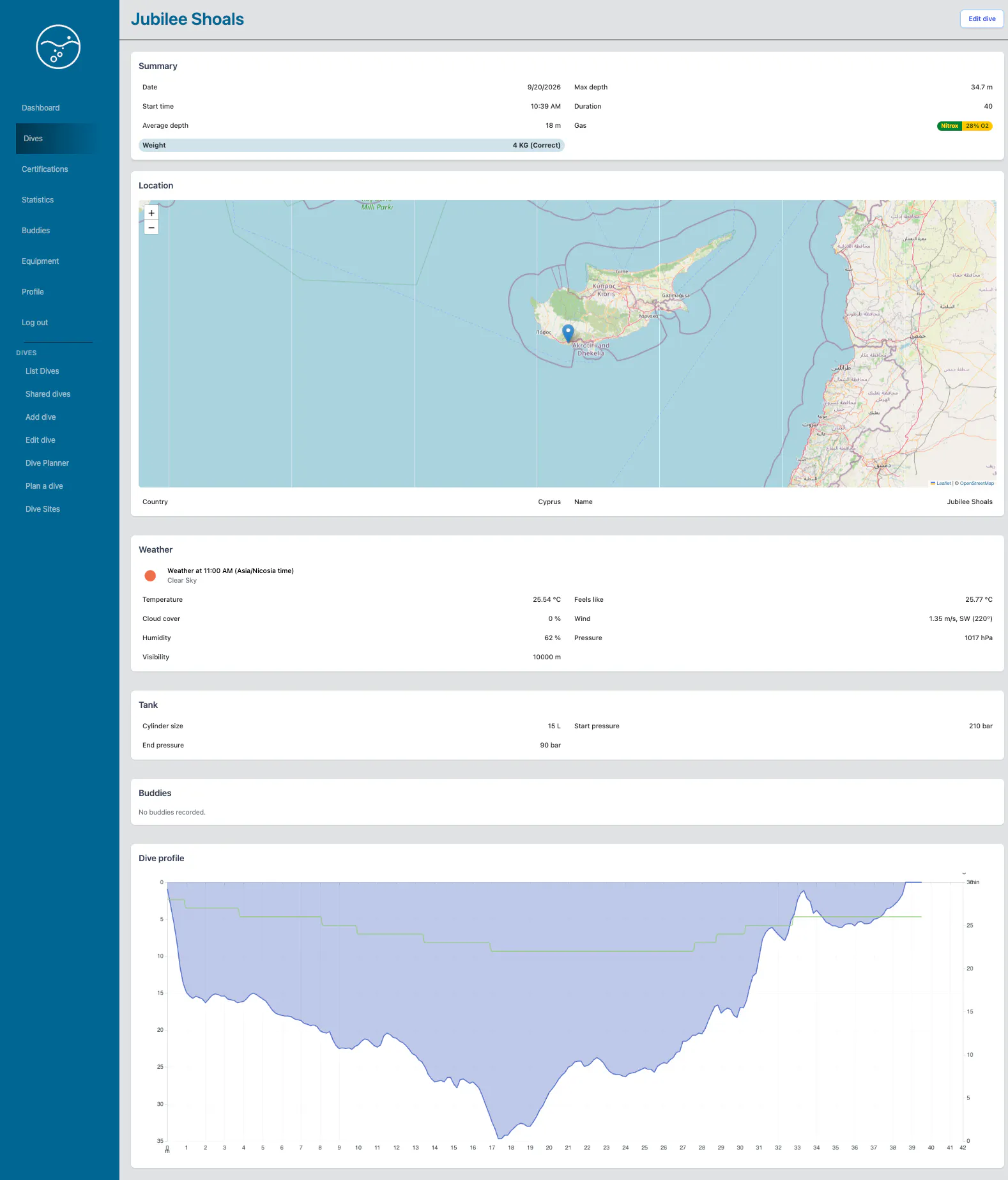Click the Add dive link

point(41,417)
